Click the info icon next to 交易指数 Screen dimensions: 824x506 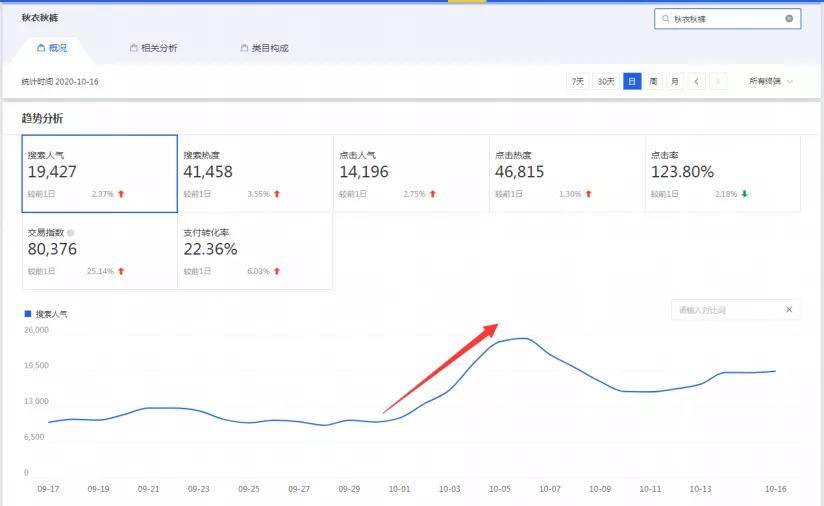click(70, 232)
